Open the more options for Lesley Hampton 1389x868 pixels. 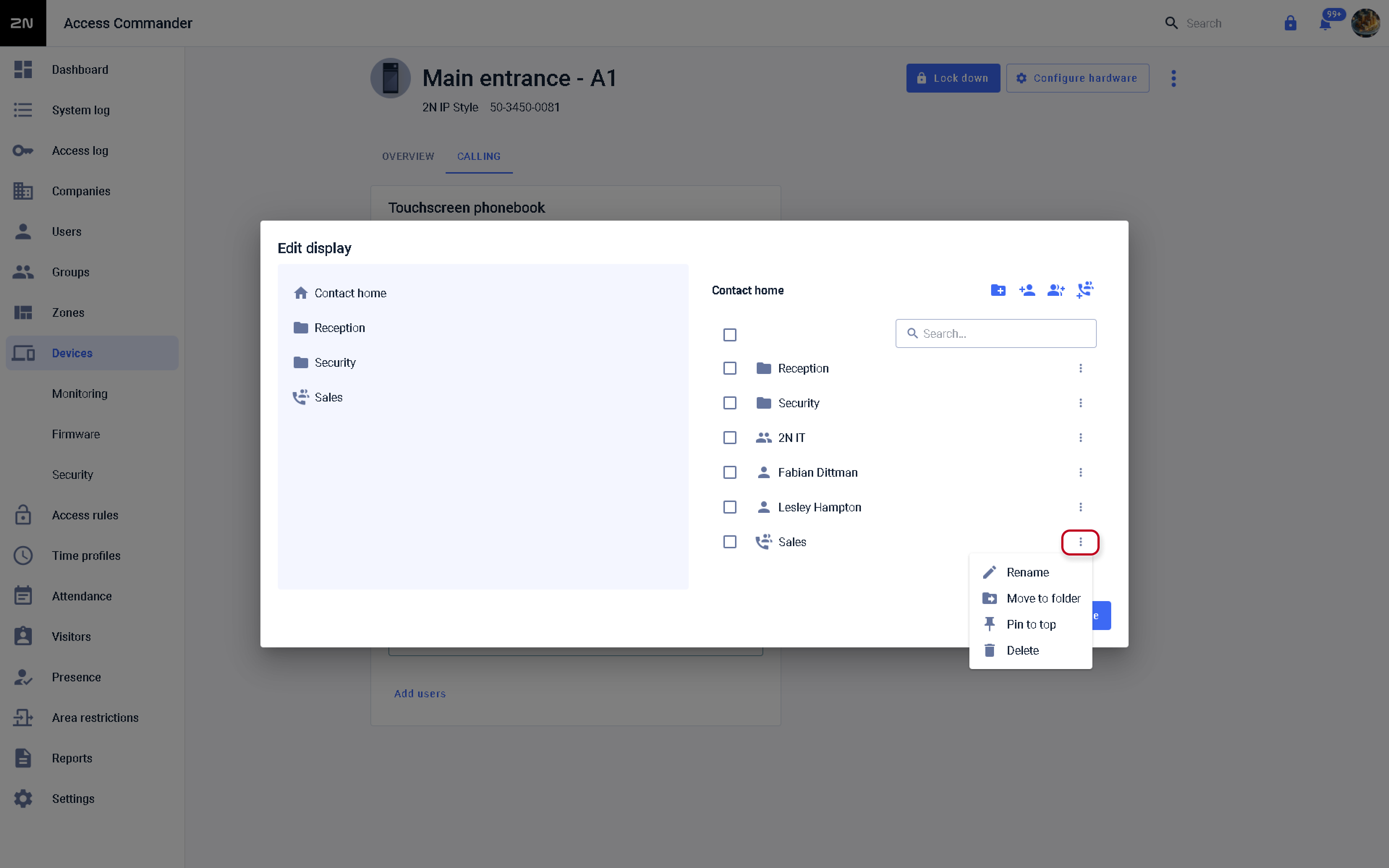[x=1080, y=507]
